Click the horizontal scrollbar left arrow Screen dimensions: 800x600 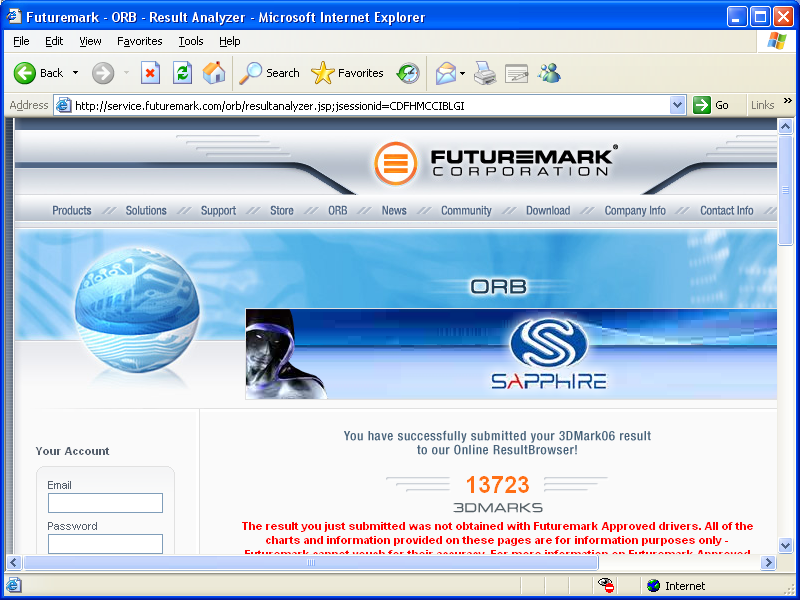click(14, 562)
